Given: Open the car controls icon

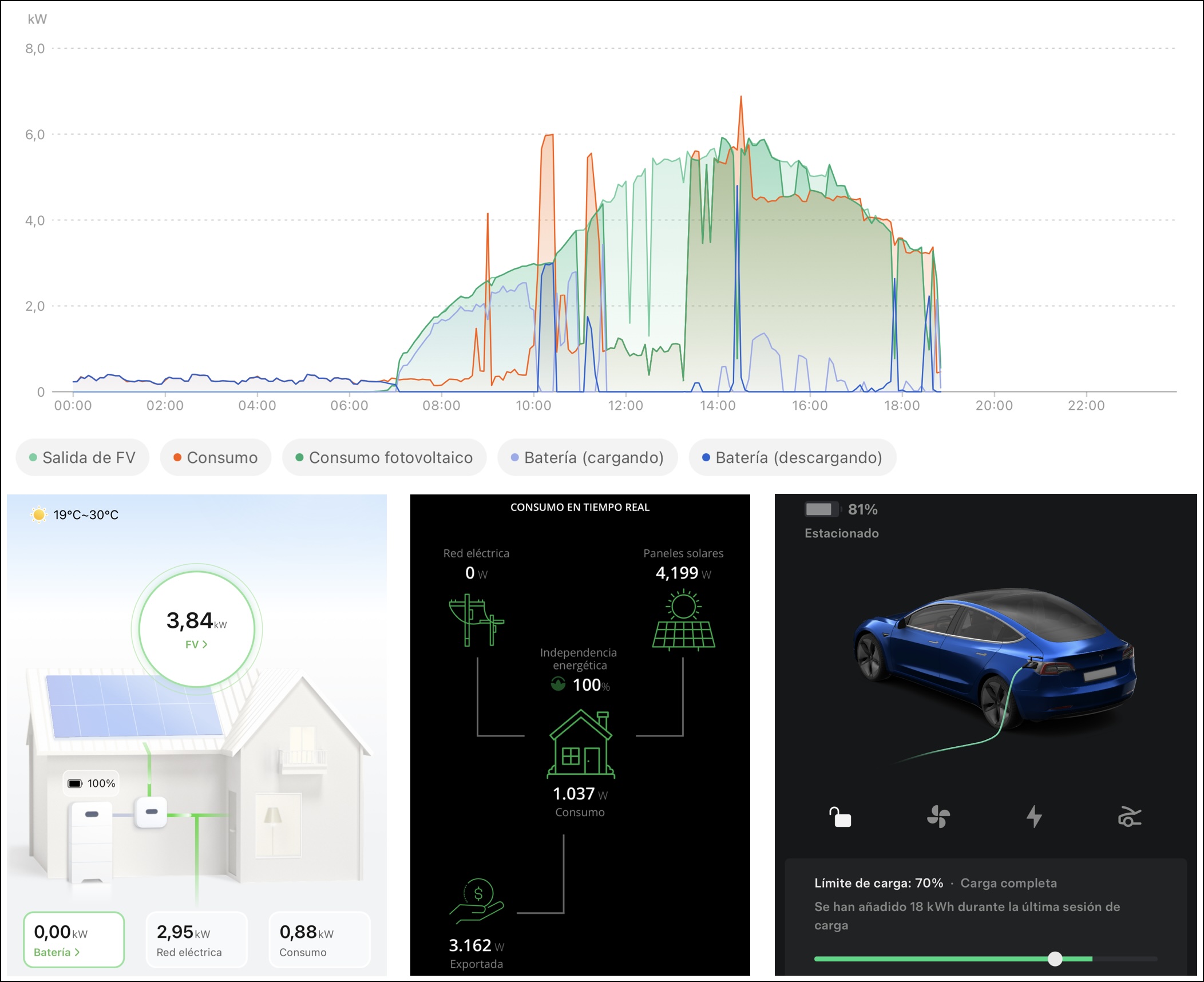Looking at the screenshot, I should coord(1129,817).
